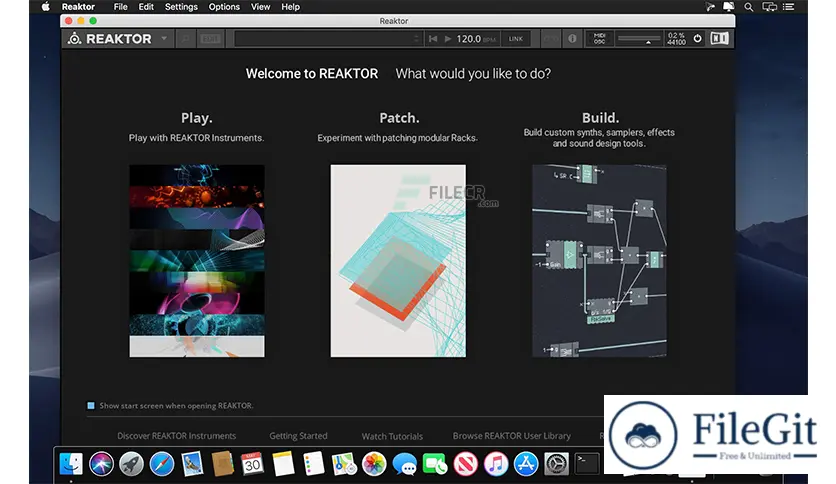Open the File menu
The width and height of the screenshot is (836, 484).
[x=120, y=7]
